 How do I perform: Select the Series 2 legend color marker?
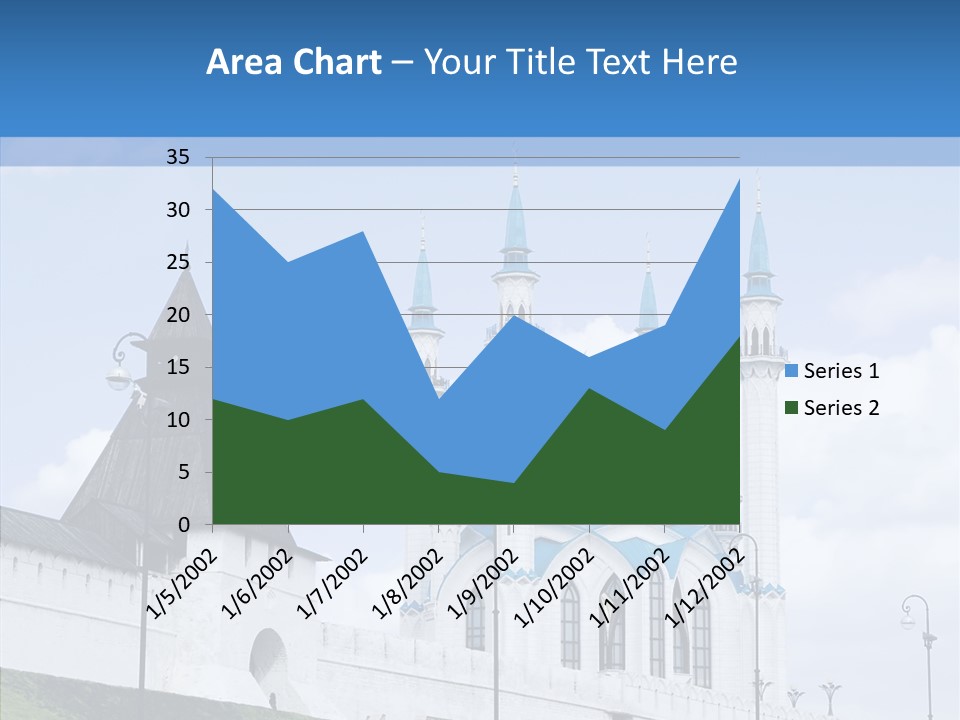(x=790, y=407)
